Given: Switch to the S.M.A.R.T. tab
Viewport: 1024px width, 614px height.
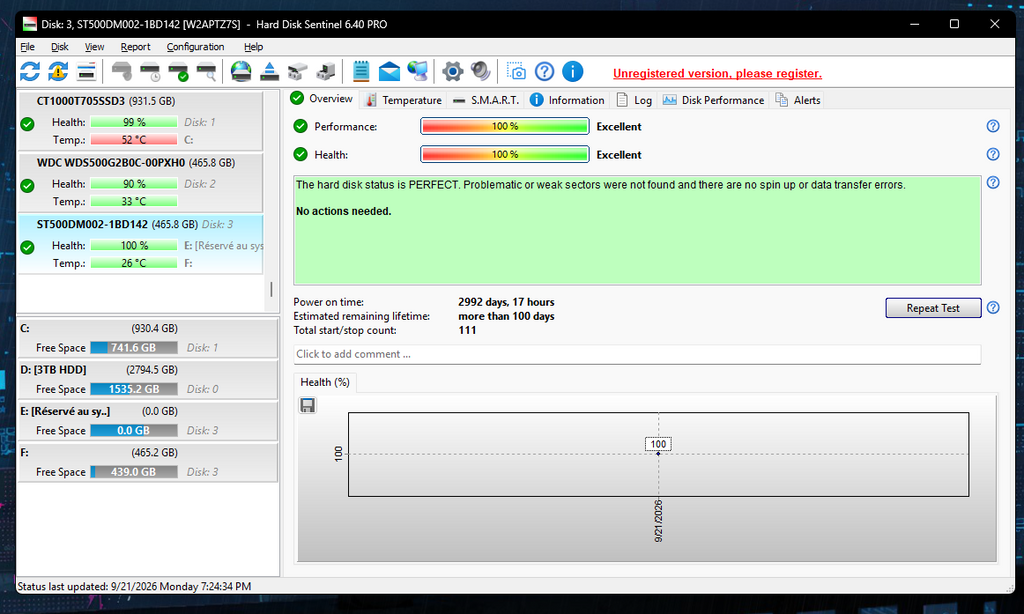Looking at the screenshot, I should pos(487,100).
